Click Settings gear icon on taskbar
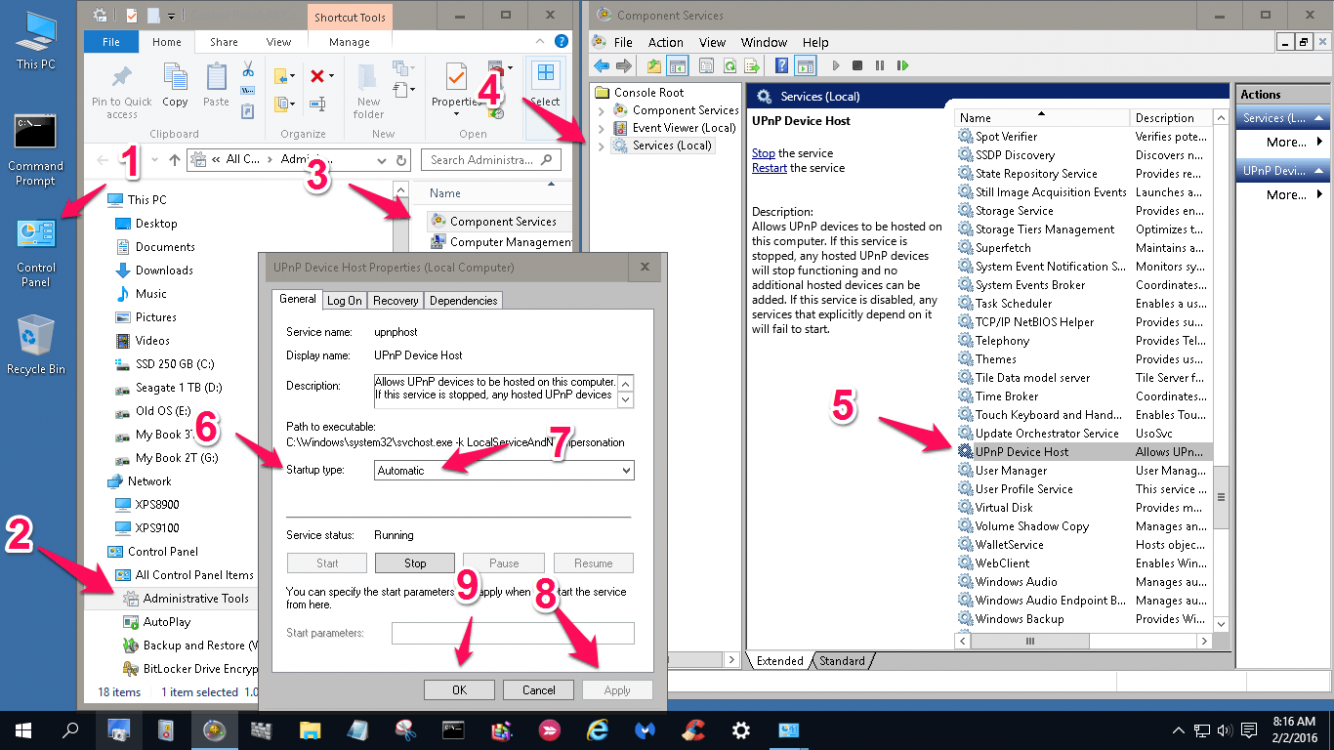 click(x=740, y=730)
